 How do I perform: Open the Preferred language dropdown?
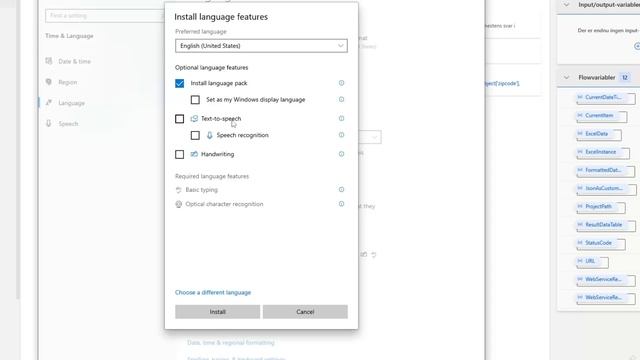(x=261, y=46)
